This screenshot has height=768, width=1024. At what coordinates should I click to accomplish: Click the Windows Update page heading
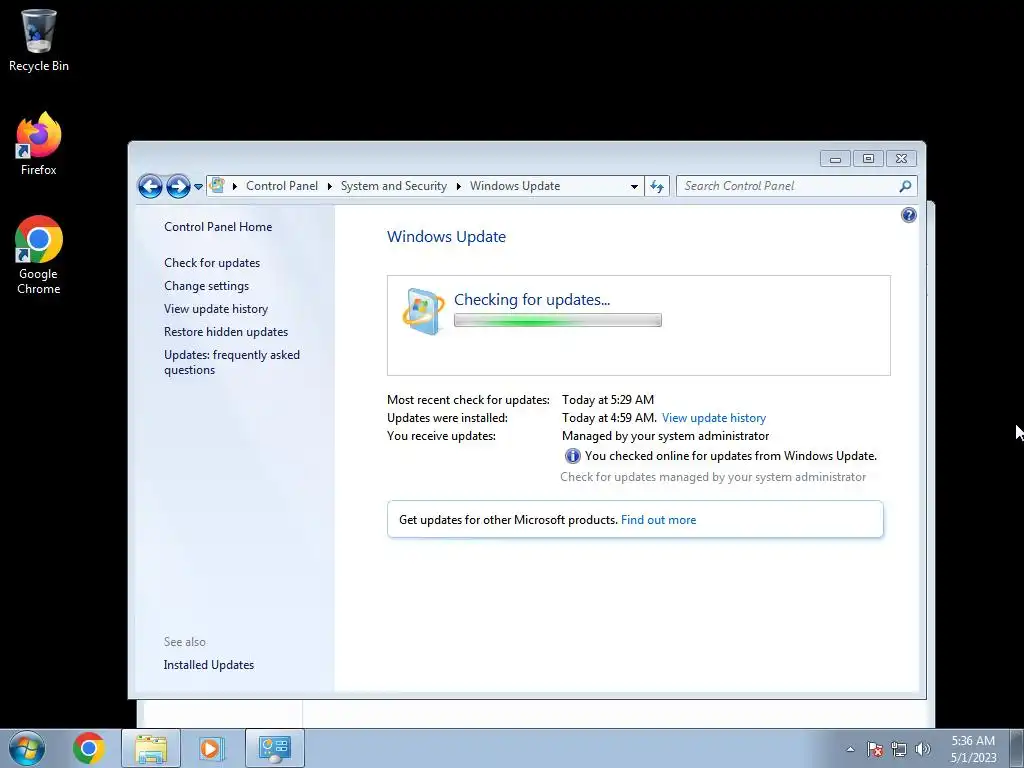[446, 236]
